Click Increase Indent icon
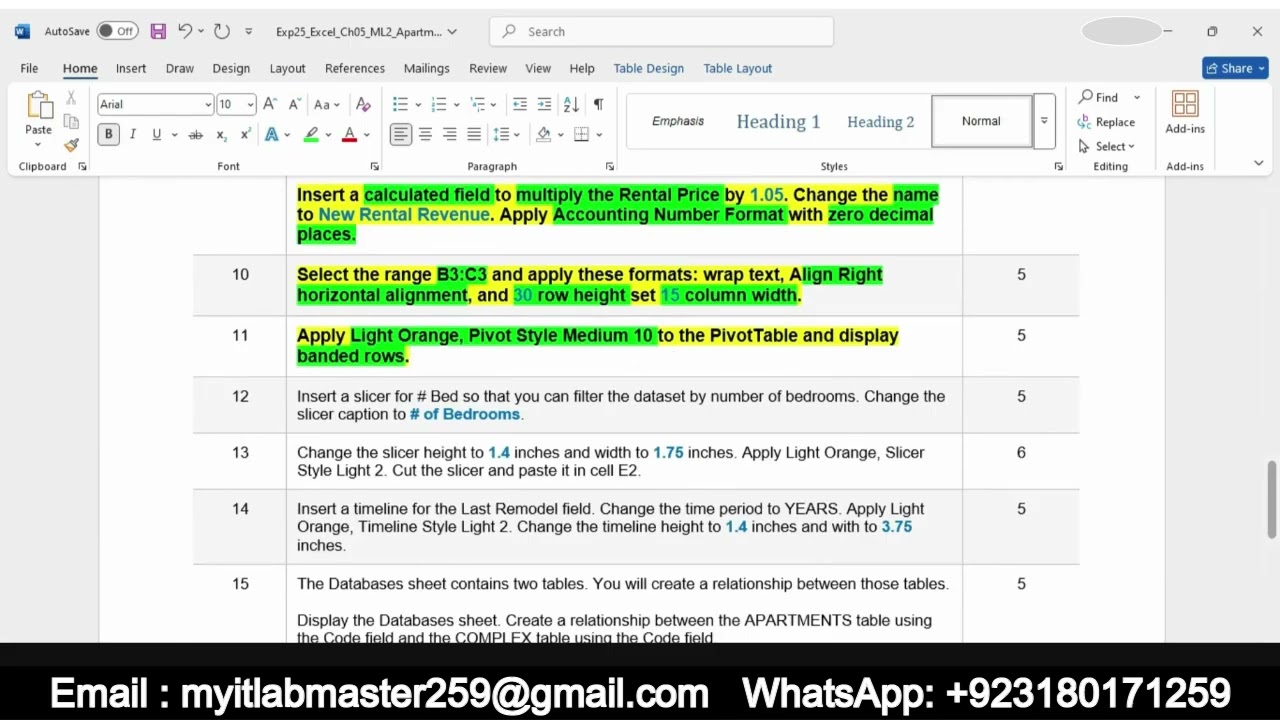This screenshot has height=720, width=1280. 544,104
